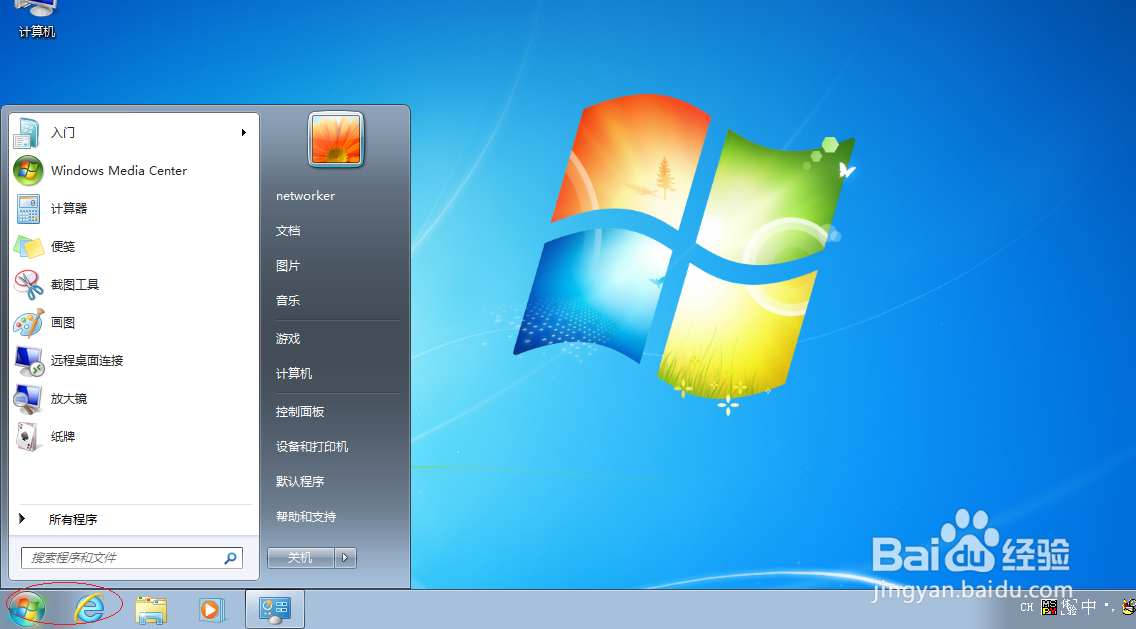
Task: Open Internet Explorer from the taskbar
Action: point(89,609)
